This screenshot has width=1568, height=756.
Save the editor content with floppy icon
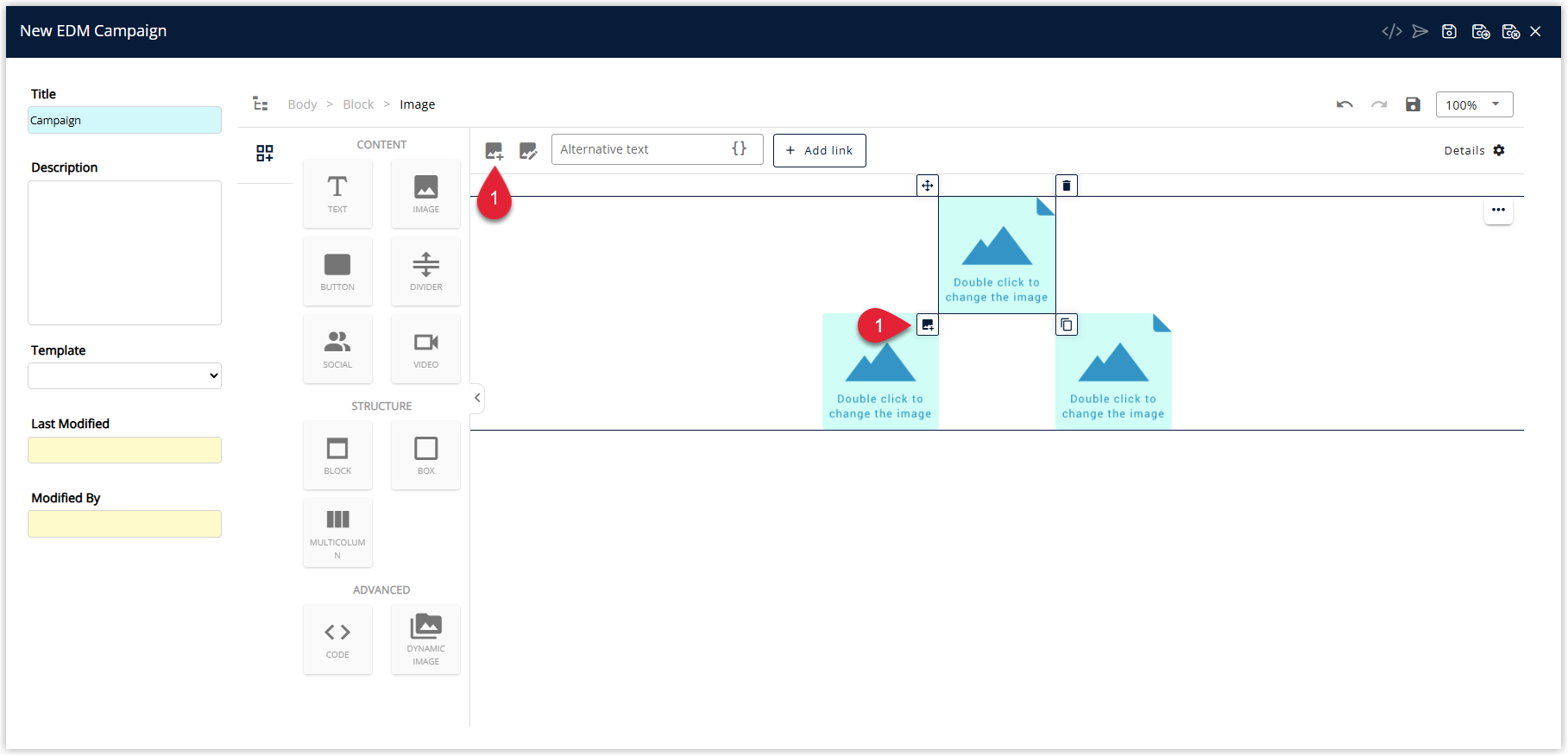(1413, 104)
